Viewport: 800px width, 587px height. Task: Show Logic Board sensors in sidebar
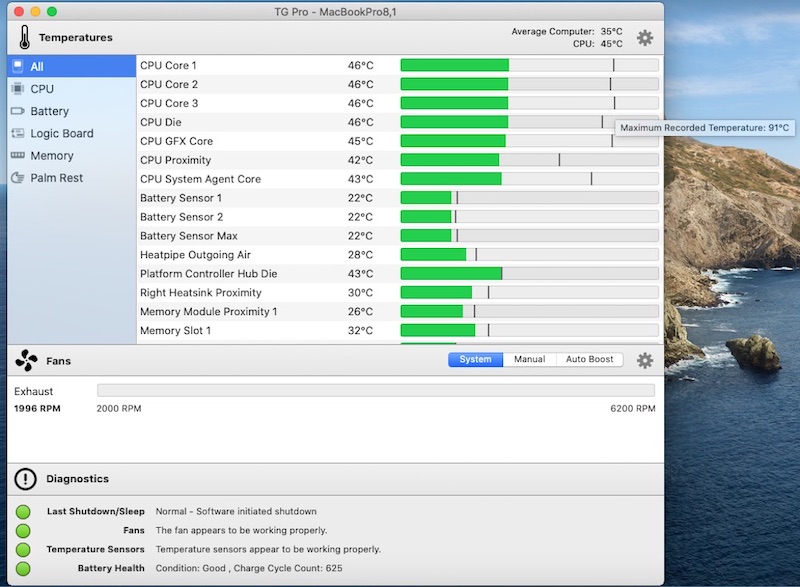(61, 133)
